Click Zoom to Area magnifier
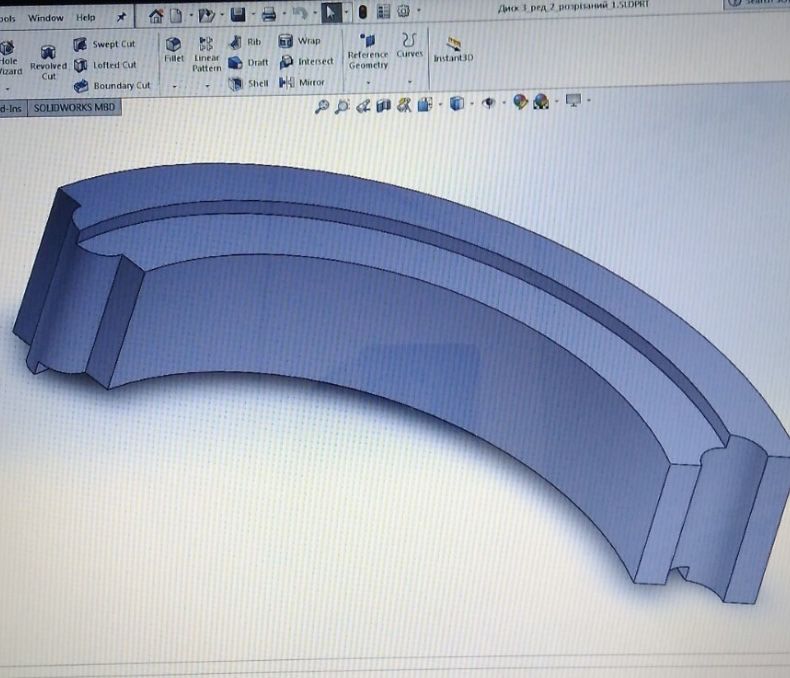Screen dimensions: 790x678 coord(342,106)
